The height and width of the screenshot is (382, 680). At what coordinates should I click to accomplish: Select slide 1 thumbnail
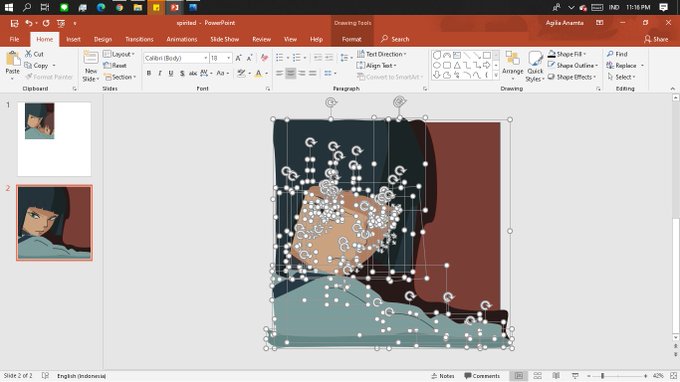click(x=54, y=139)
